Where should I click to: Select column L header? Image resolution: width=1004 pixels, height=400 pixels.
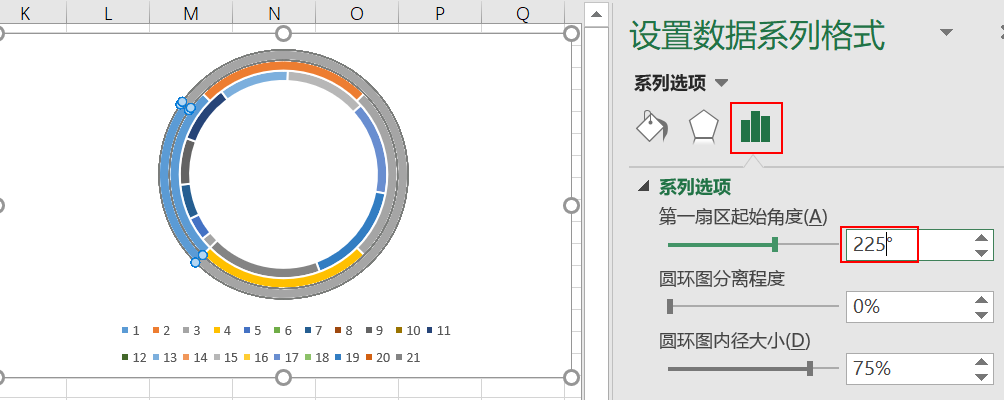pyautogui.click(x=108, y=13)
